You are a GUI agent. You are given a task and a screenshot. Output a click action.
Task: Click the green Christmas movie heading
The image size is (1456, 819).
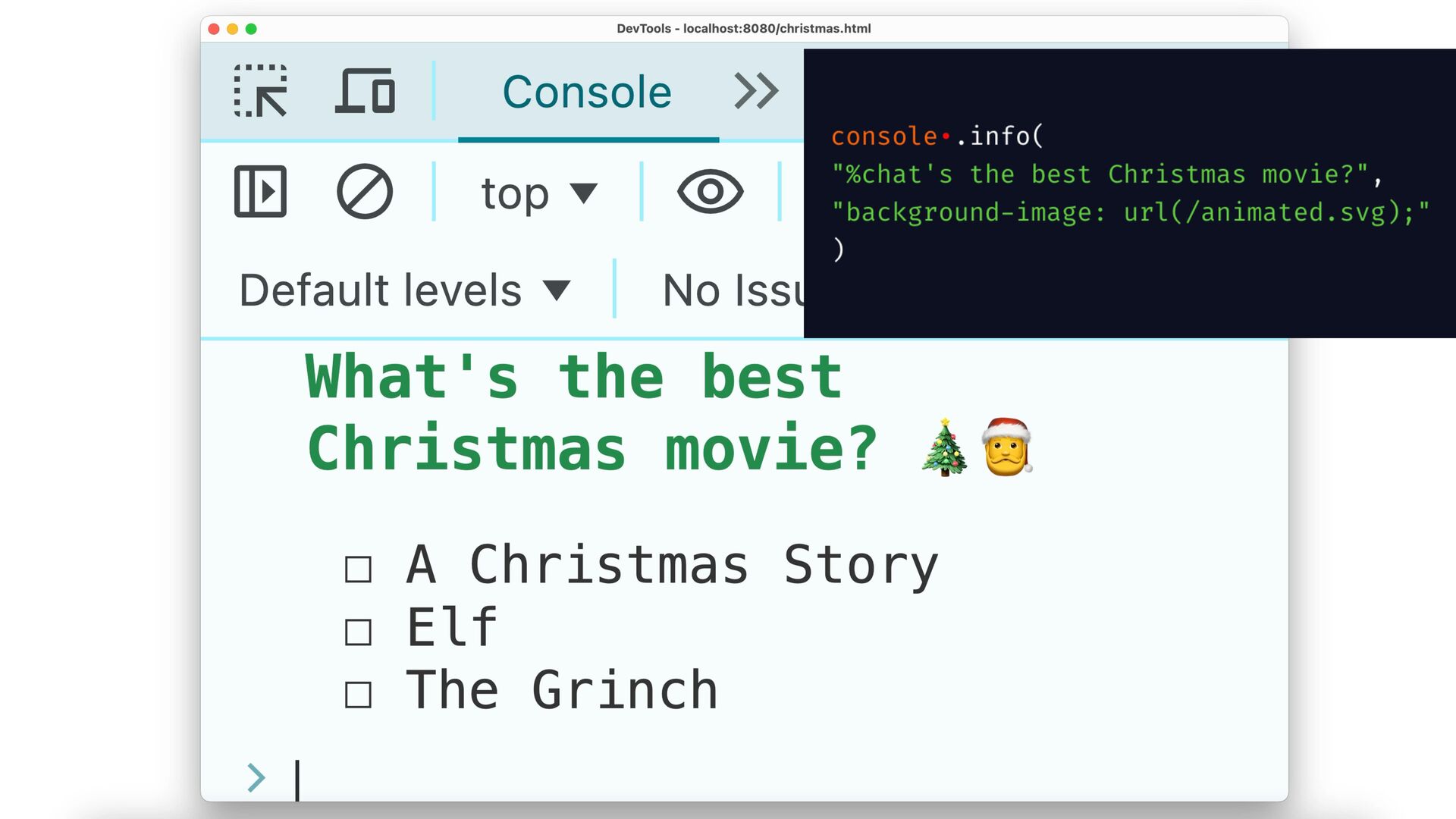591,412
